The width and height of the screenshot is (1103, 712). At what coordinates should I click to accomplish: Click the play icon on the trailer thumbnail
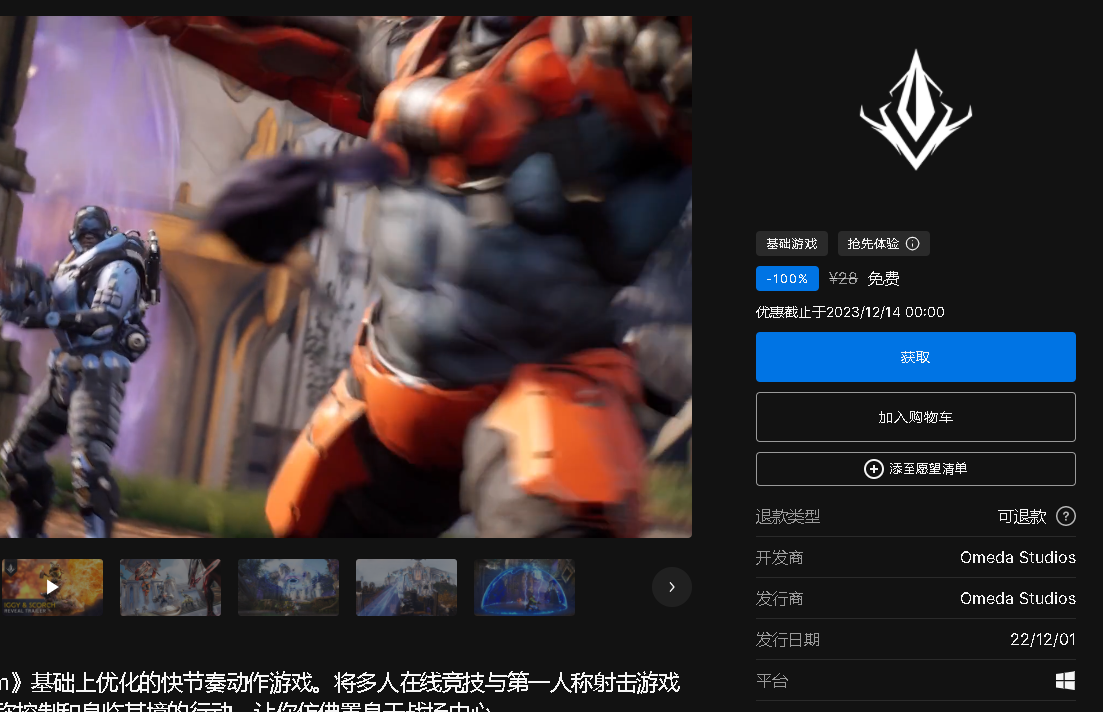52,587
